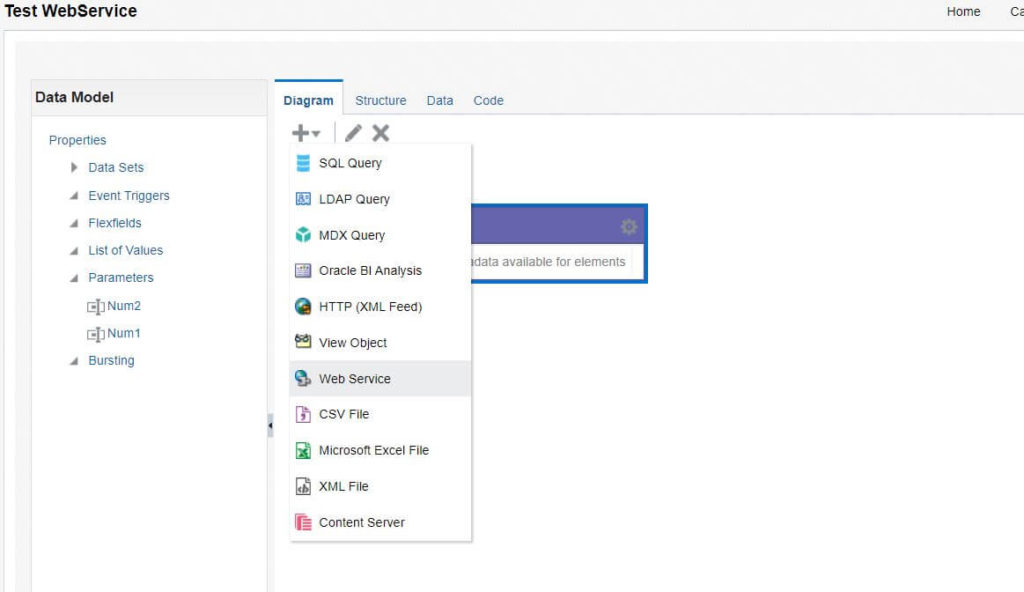Collapse the Flexfields node arrow
Screen dimensions: 1024x592
74,223
